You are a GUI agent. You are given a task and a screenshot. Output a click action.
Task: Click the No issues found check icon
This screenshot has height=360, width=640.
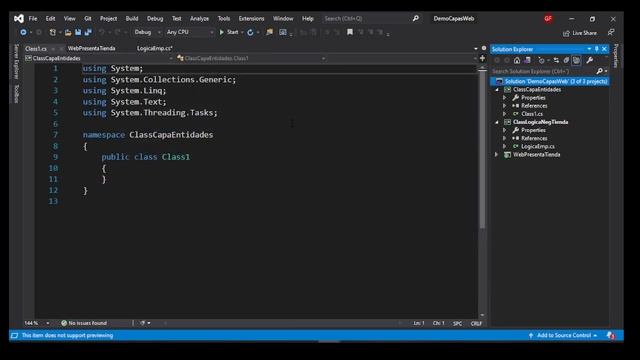(64, 323)
